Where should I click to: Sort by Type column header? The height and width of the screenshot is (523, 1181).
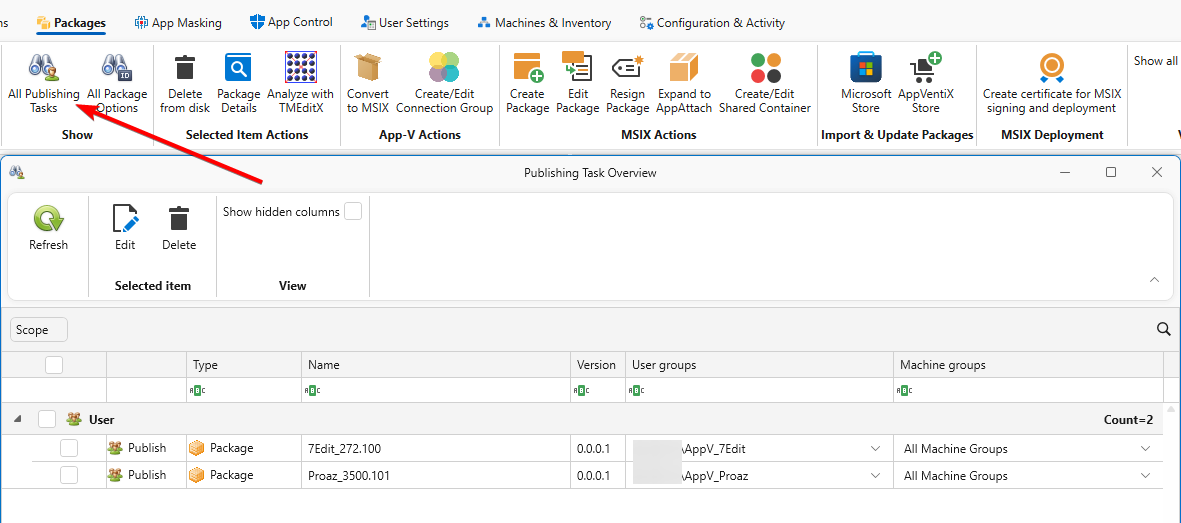(x=244, y=365)
